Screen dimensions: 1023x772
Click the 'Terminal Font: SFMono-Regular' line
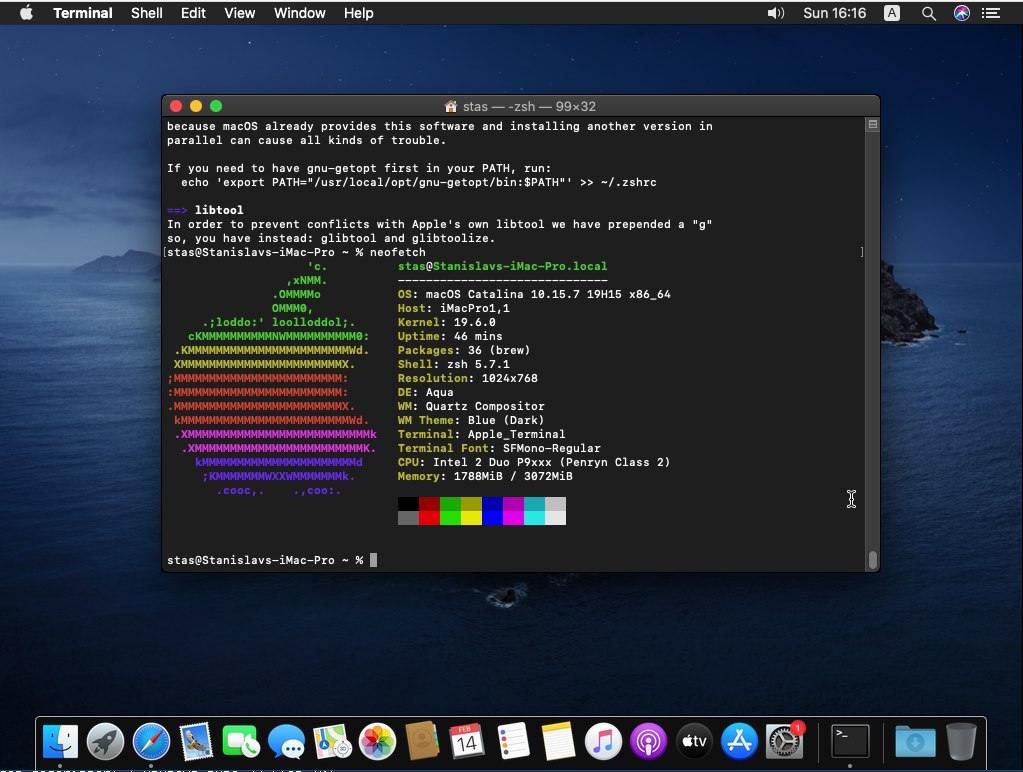point(499,448)
